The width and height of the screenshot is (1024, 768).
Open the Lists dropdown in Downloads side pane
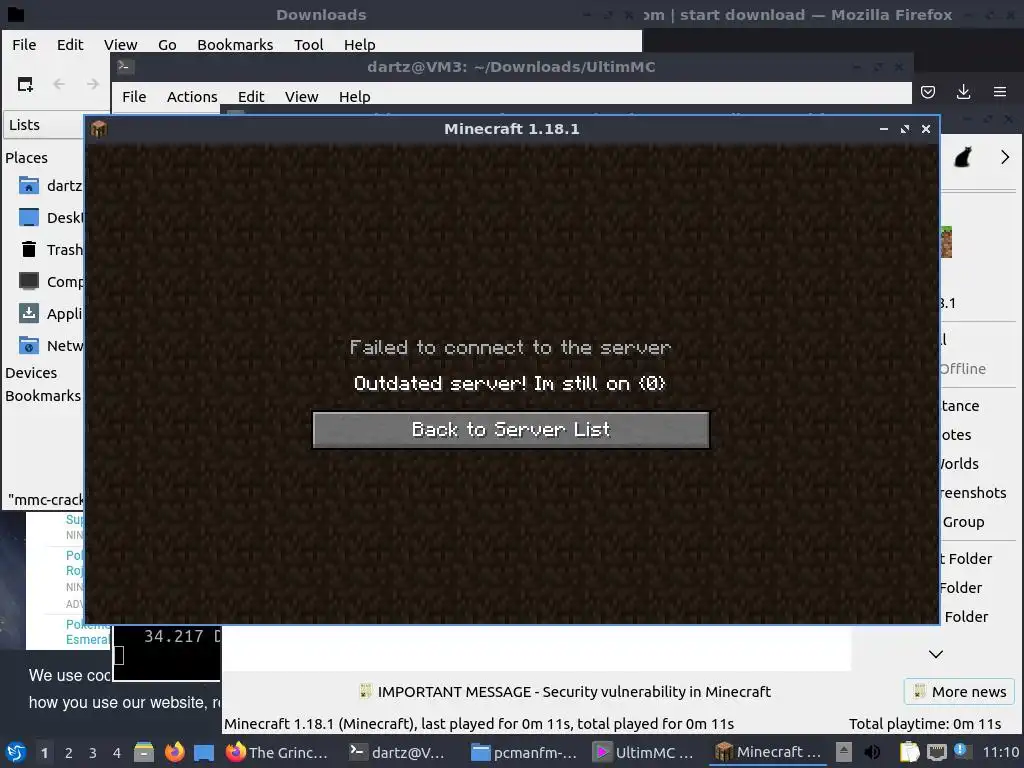coord(46,125)
